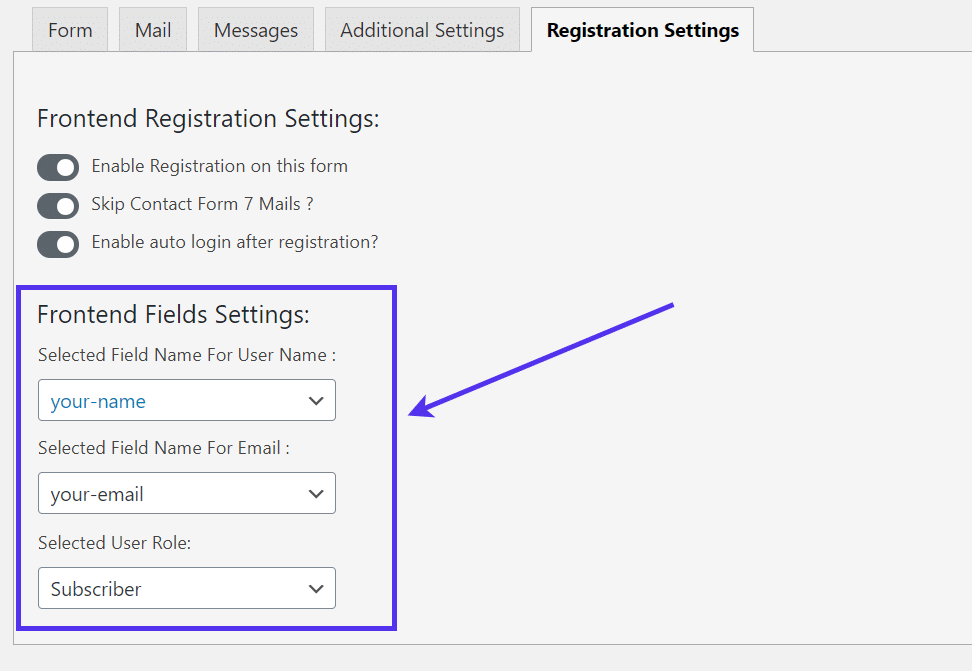Click the your-email selected value
Screen dimensions: 972x671
[x=93, y=493]
